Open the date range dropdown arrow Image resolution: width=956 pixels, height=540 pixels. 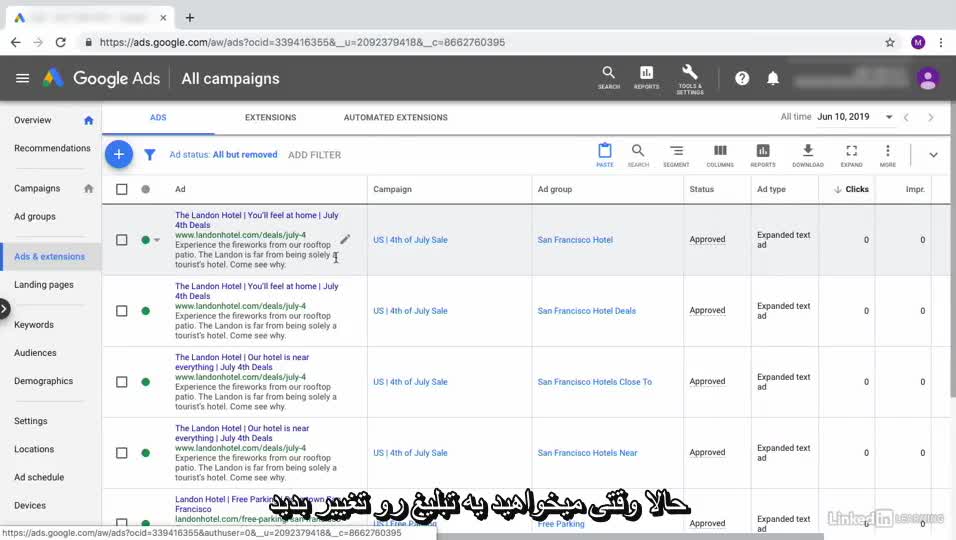coord(888,117)
